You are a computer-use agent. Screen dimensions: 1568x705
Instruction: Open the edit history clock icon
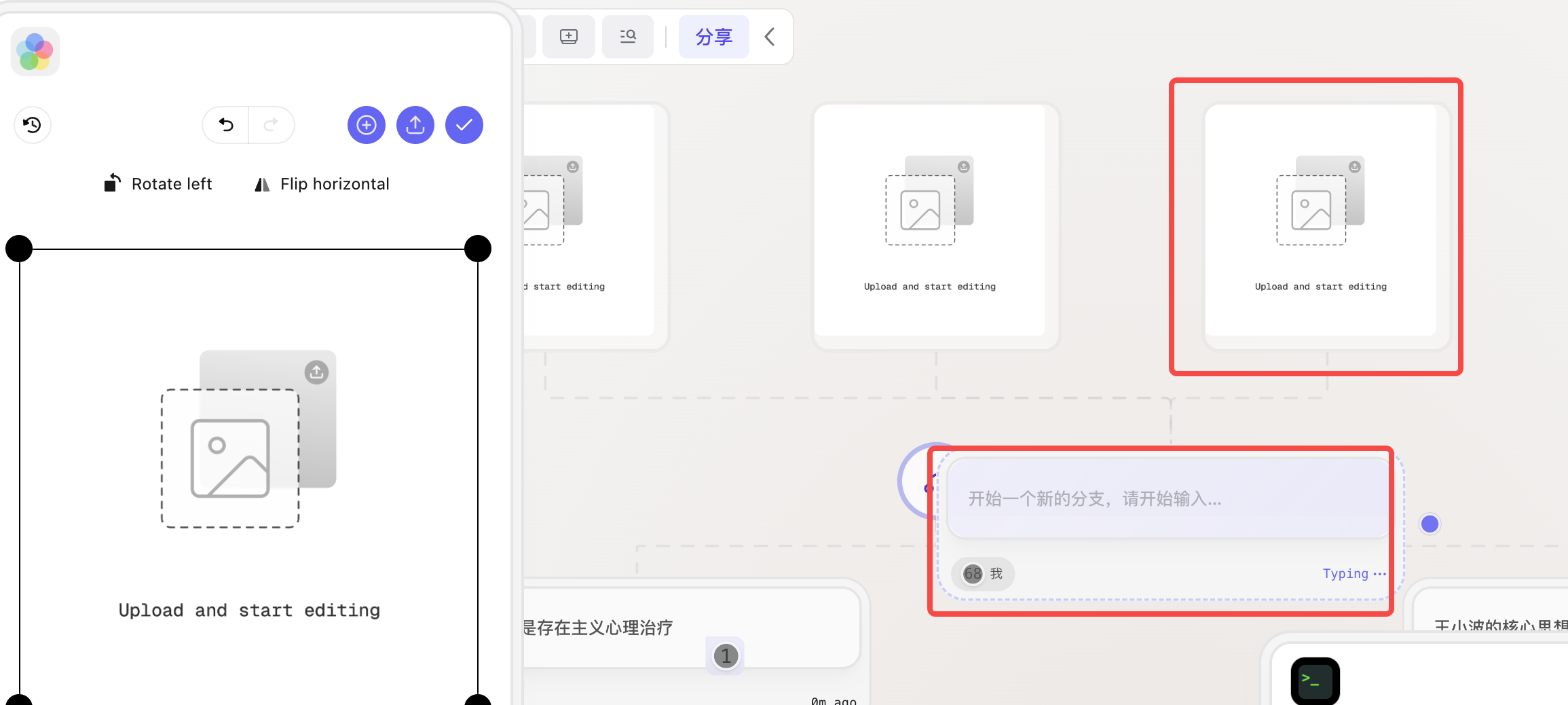[x=32, y=125]
